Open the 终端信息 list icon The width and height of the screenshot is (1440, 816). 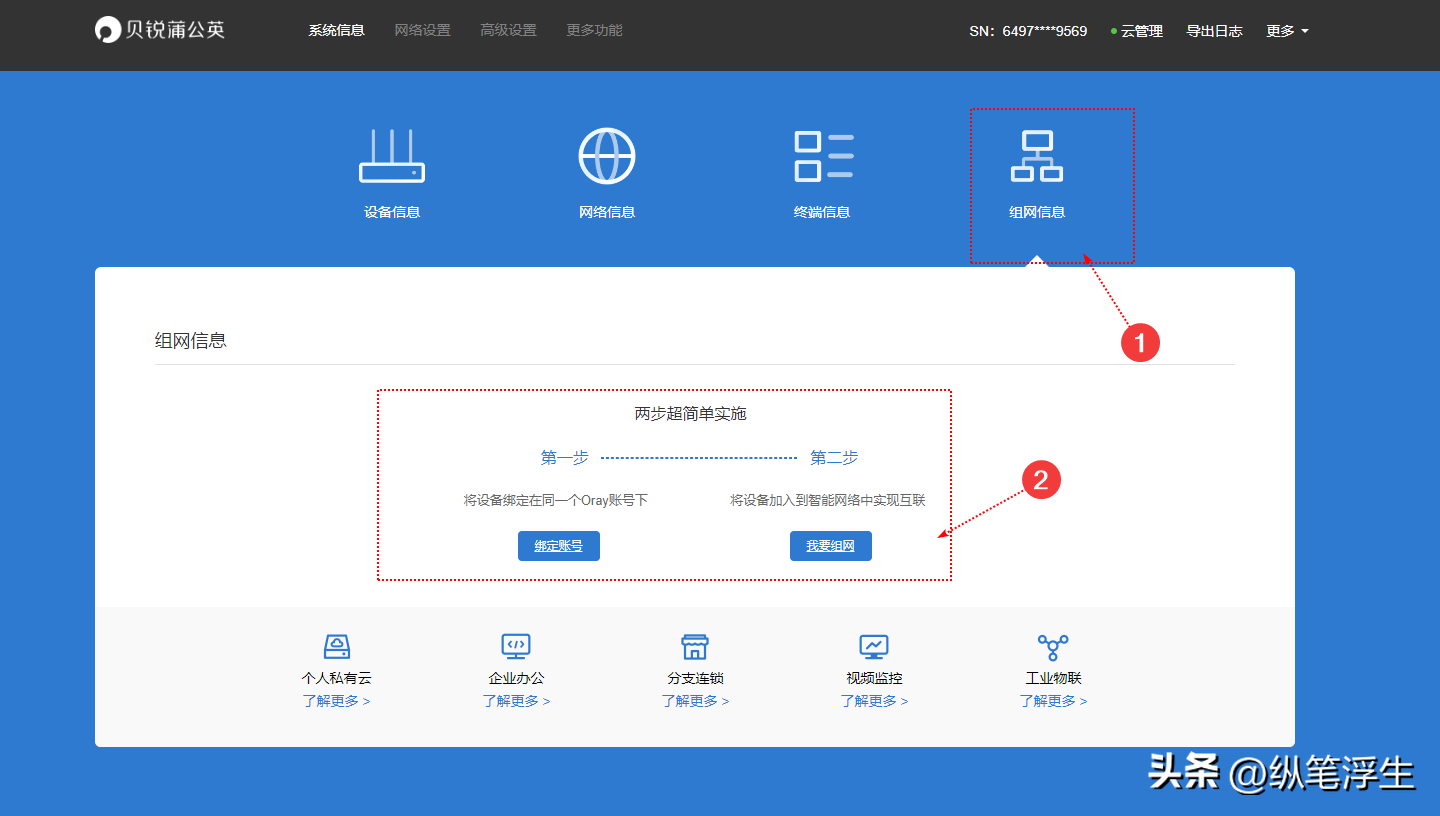click(824, 156)
